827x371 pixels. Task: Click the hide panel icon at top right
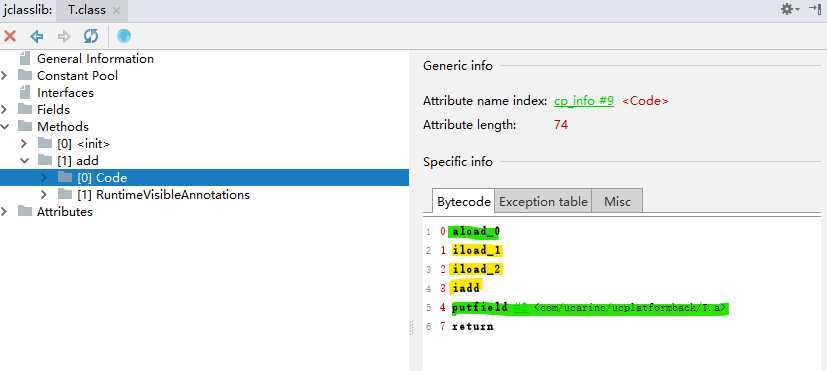815,9
